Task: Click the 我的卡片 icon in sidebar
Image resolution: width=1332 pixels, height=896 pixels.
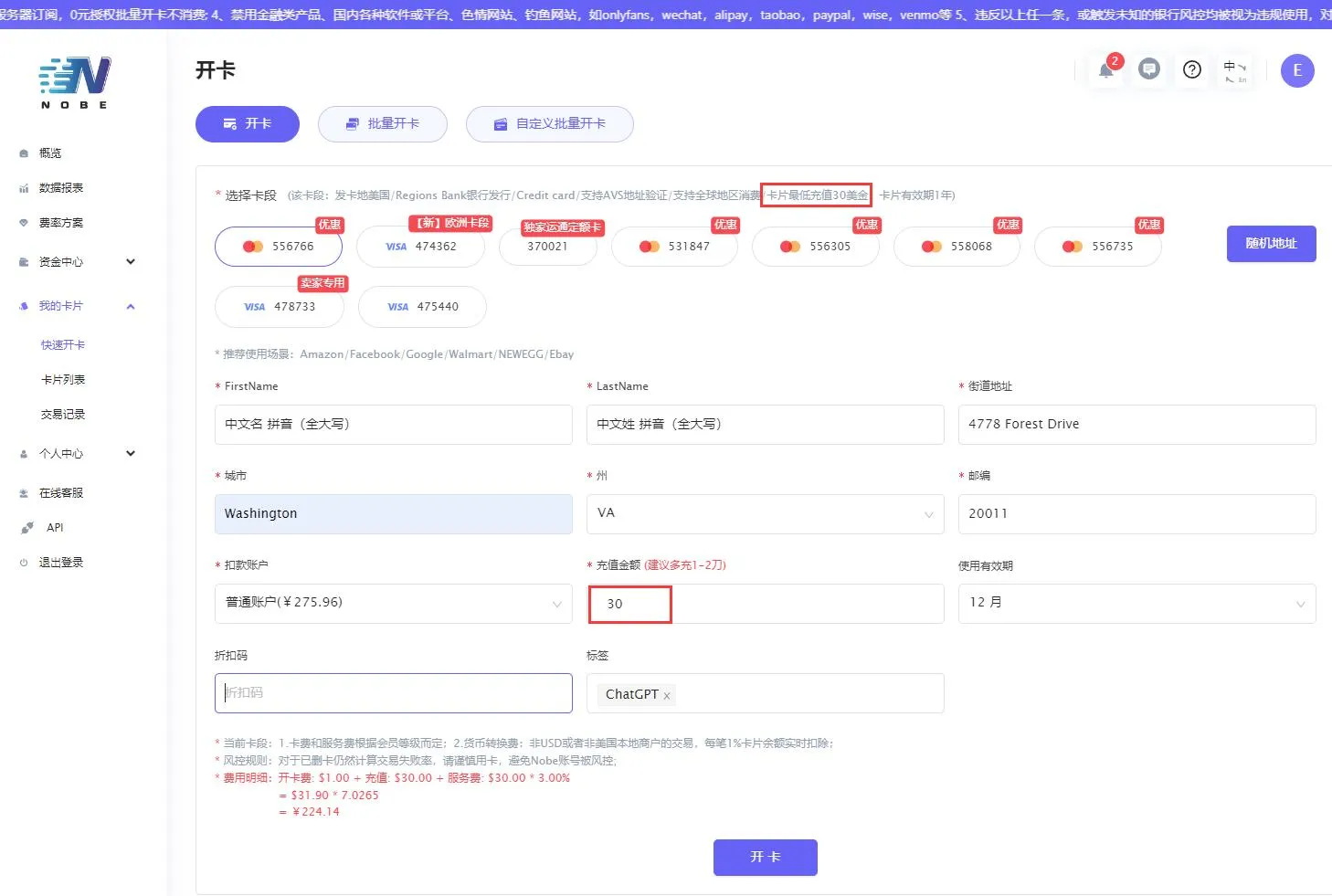Action: pos(24,306)
